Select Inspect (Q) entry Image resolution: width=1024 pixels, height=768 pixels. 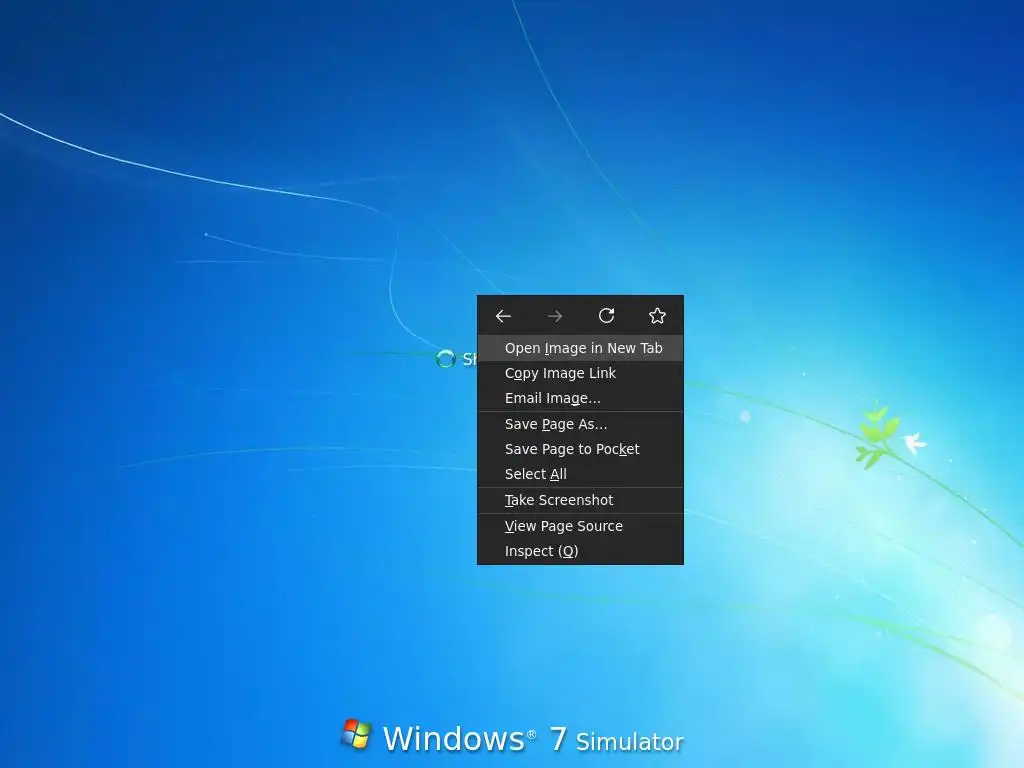580,551
